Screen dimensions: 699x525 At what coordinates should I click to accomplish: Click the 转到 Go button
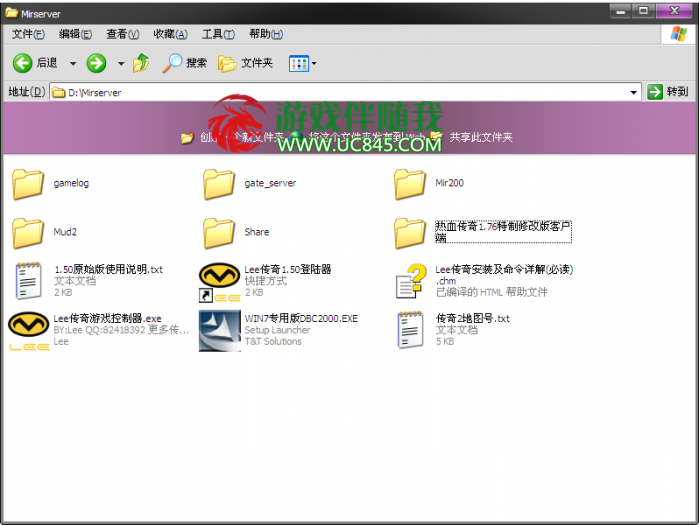pos(668,92)
